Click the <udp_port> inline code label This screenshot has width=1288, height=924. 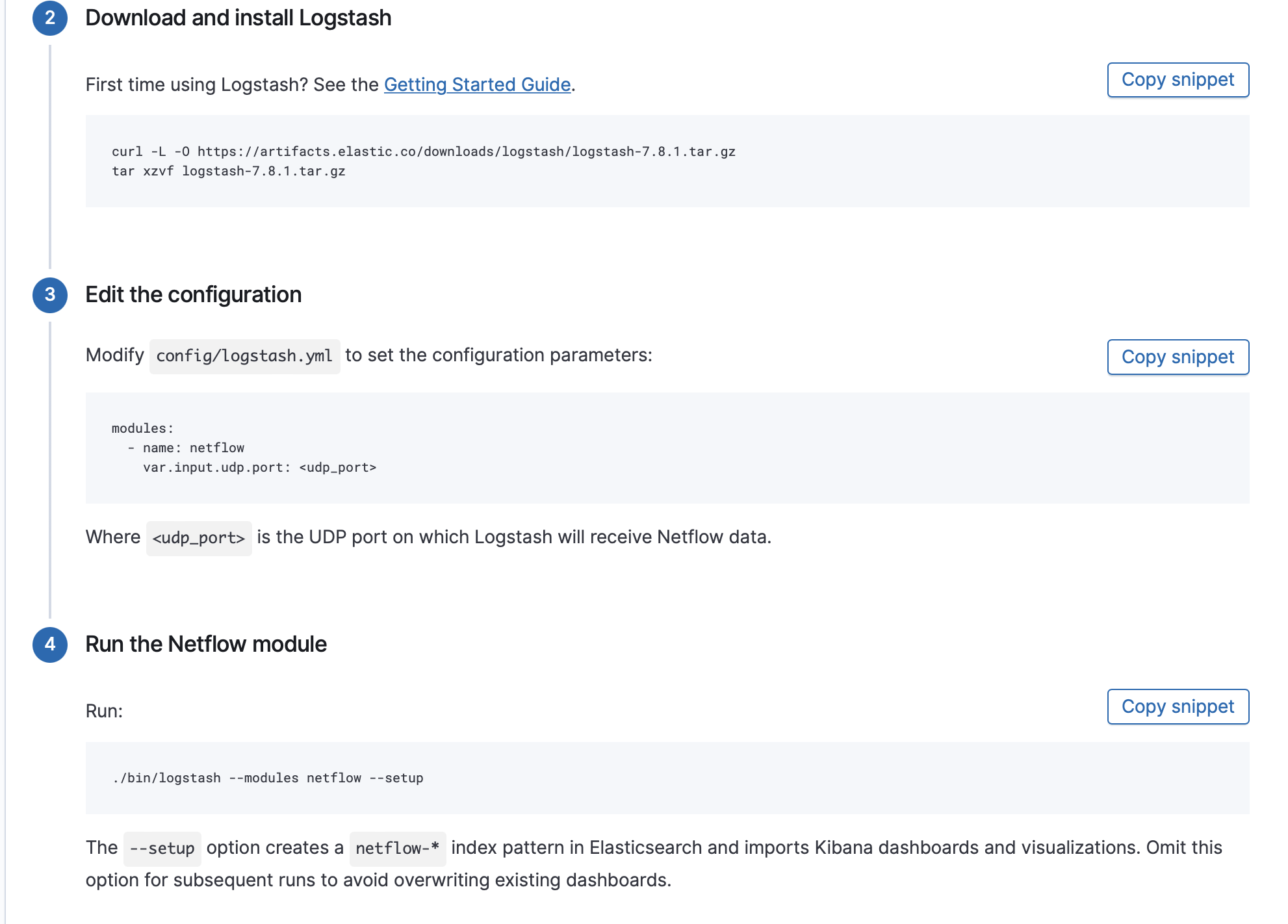coord(199,538)
